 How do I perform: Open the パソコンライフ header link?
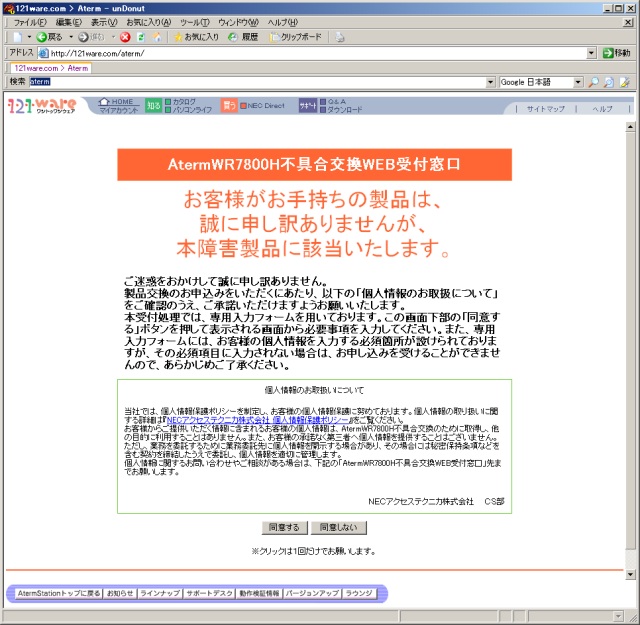[189, 110]
